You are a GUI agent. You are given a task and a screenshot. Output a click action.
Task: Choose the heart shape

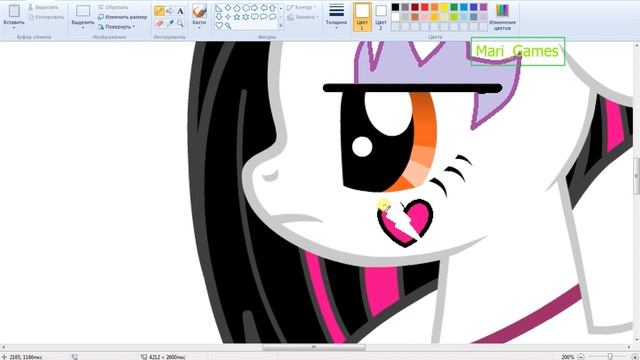click(219, 26)
